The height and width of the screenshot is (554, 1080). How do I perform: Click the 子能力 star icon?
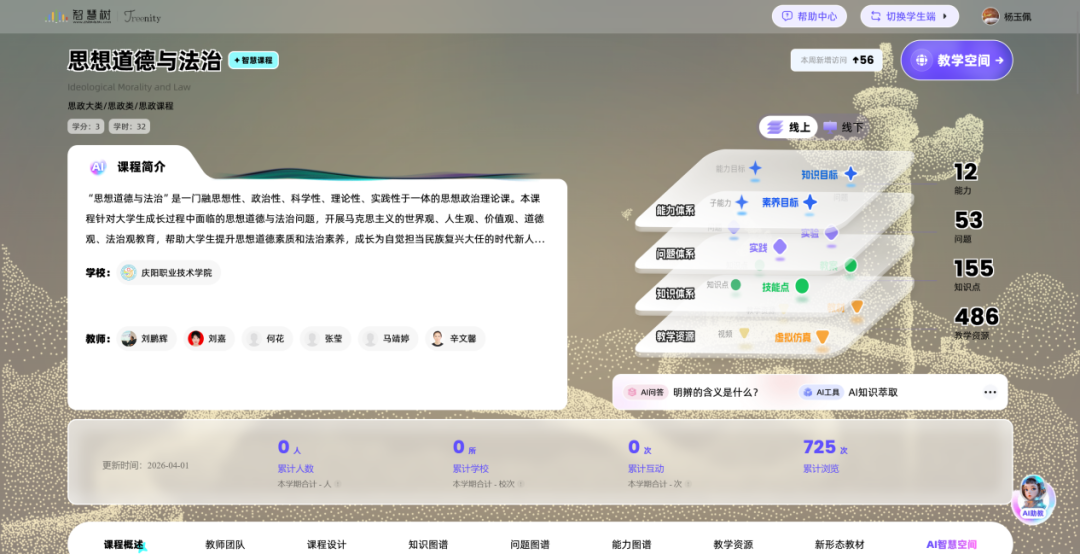[x=741, y=202]
